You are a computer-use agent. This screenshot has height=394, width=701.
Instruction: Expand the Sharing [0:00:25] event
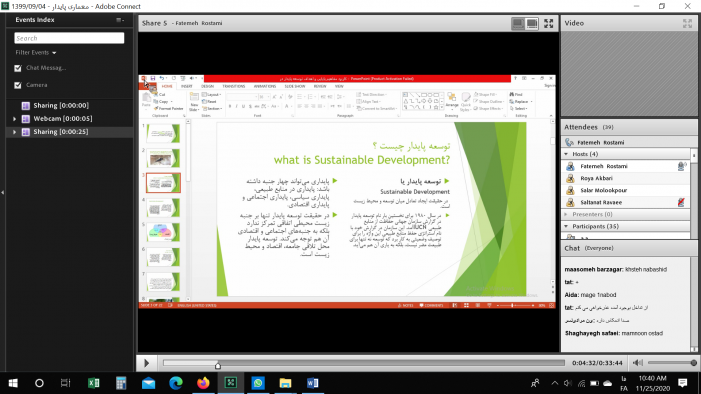[x=15, y=132]
